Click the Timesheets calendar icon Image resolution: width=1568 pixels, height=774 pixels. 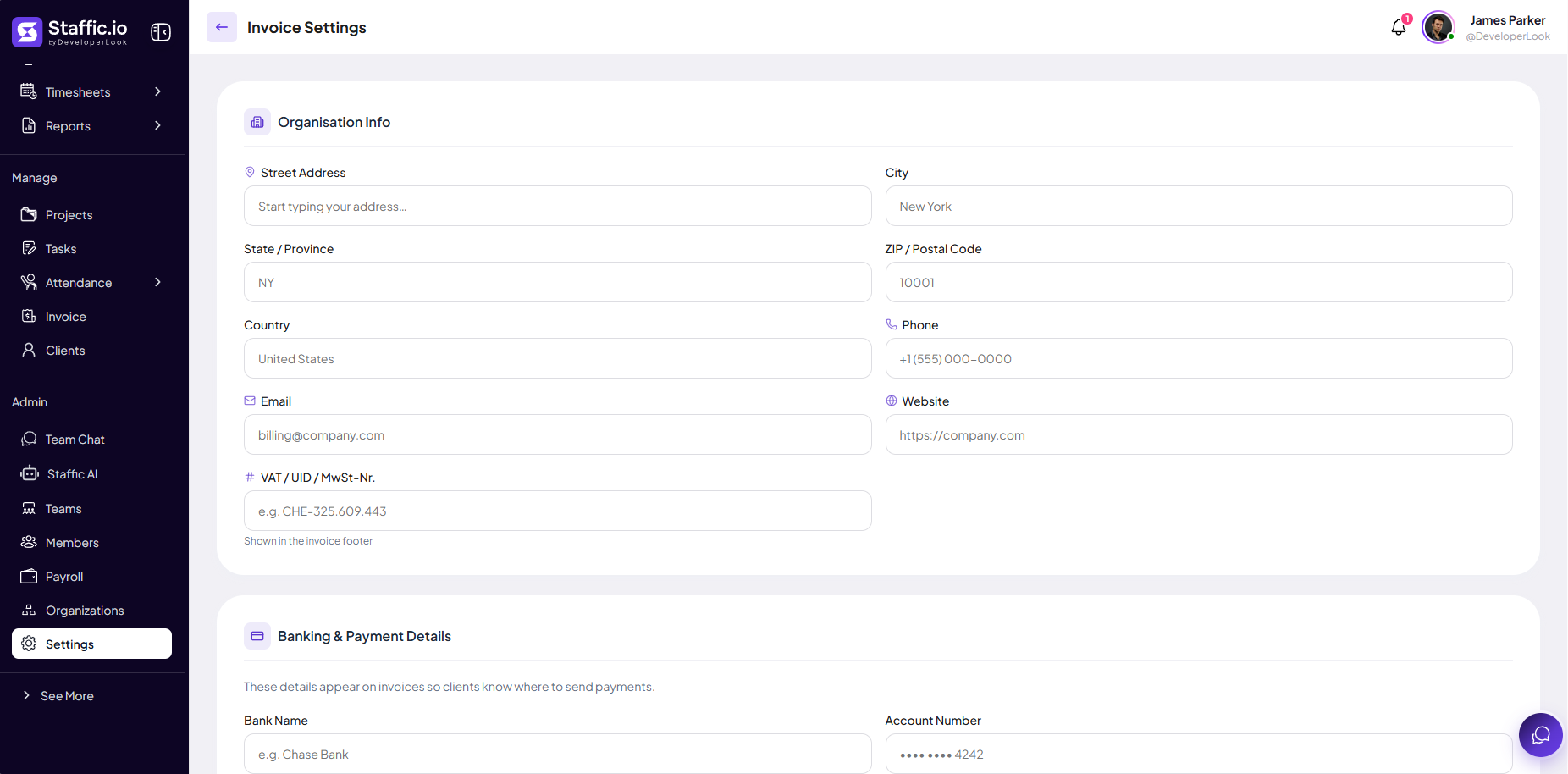(29, 91)
